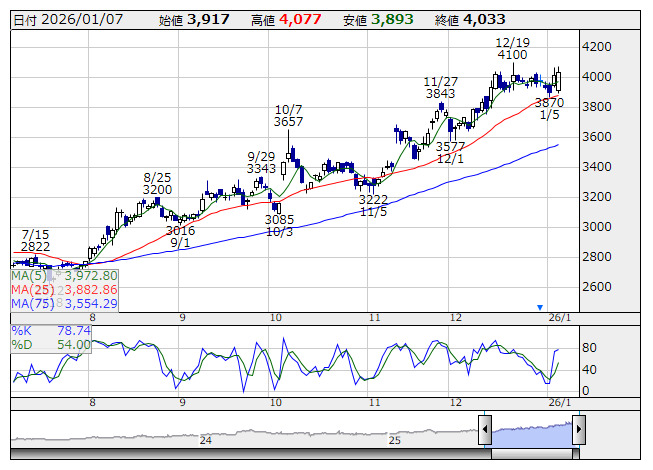Click the small blue triangle marker
Viewport: 653px width, 470px height.
tap(540, 307)
